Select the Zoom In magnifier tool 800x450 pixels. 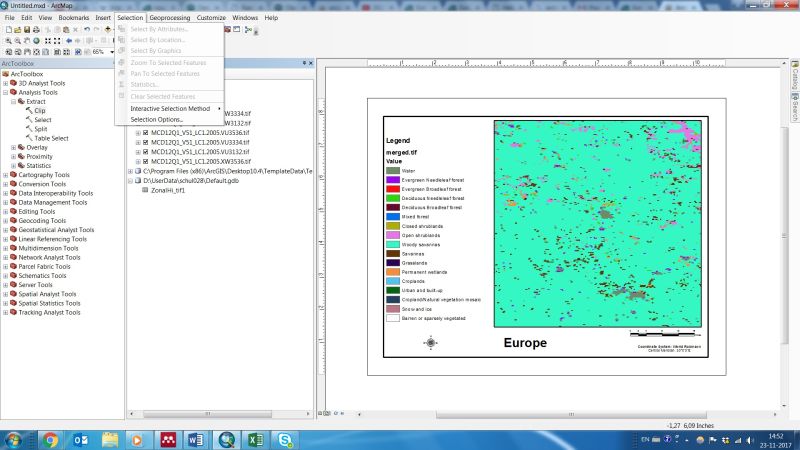click(x=9, y=41)
